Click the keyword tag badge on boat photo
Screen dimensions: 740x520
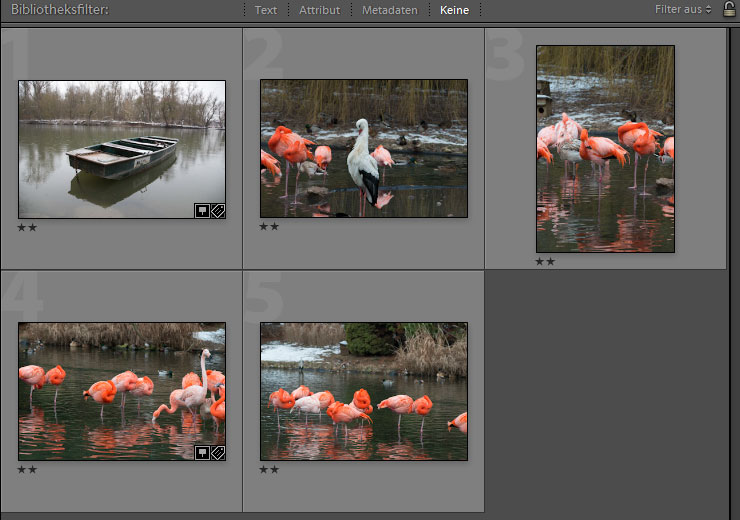coord(218,211)
